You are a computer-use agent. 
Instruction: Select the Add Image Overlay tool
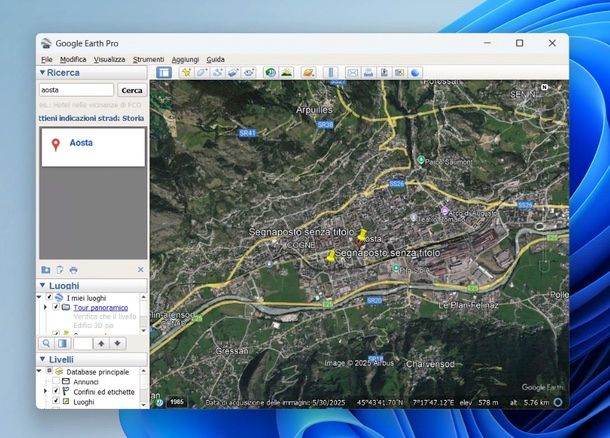(x=233, y=72)
